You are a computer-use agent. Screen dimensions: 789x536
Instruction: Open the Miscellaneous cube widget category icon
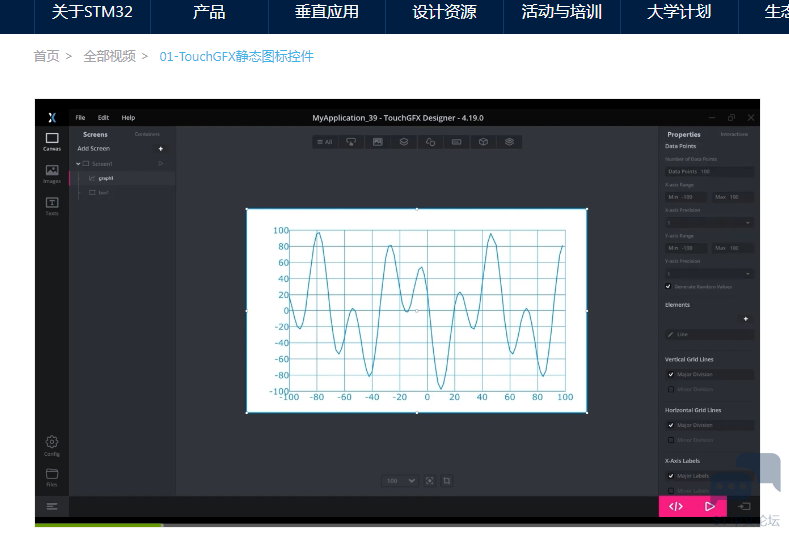pyautogui.click(x=483, y=142)
